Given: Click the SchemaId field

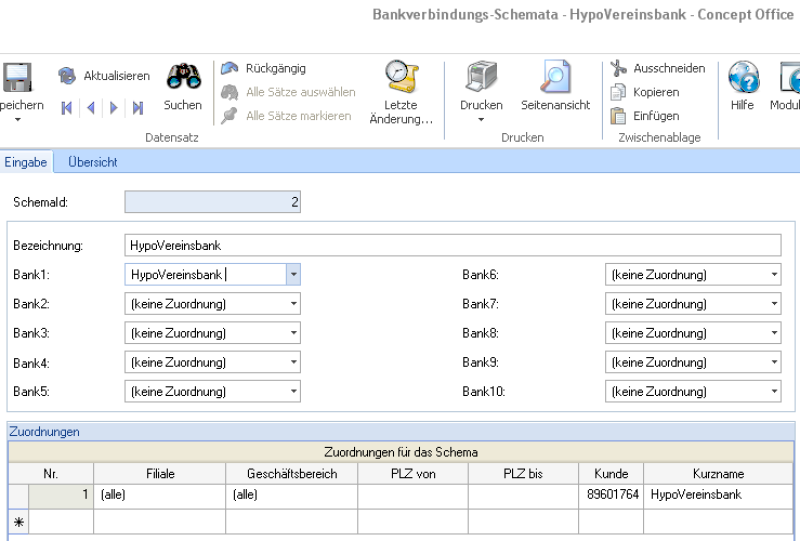Looking at the screenshot, I should (x=212, y=202).
